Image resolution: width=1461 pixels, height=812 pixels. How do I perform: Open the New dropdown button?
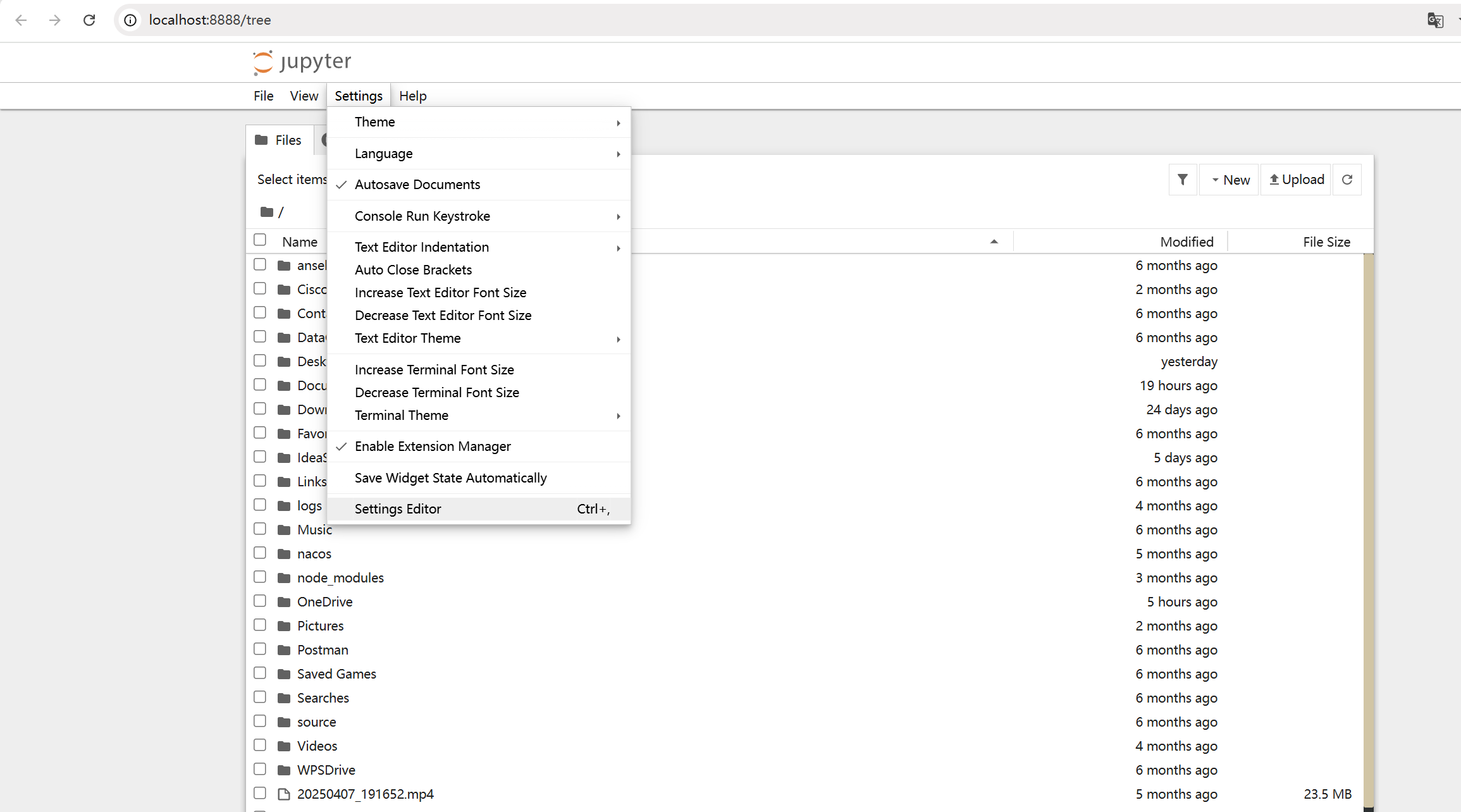pos(1230,180)
